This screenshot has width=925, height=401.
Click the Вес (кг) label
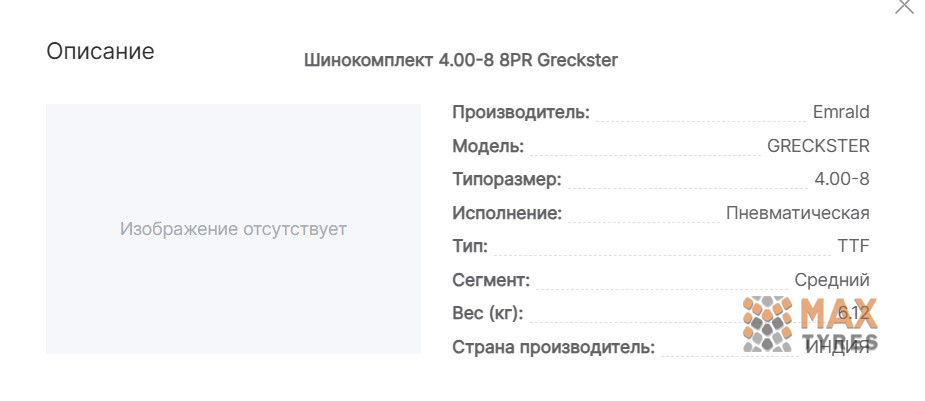click(488, 314)
